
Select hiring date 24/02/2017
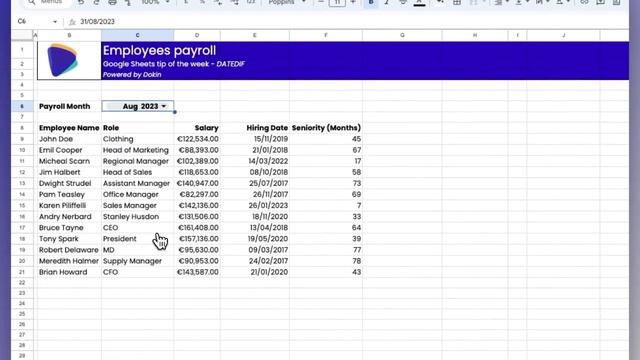pyautogui.click(x=255, y=261)
